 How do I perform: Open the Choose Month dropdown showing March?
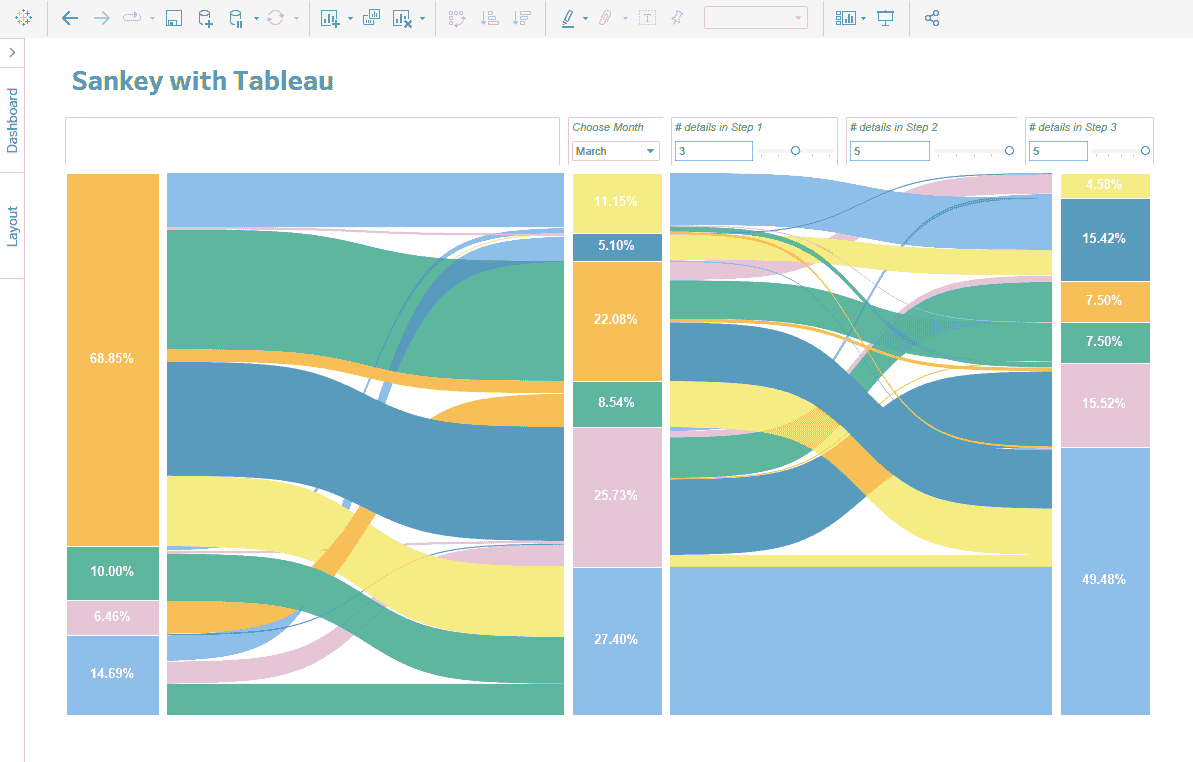[616, 151]
